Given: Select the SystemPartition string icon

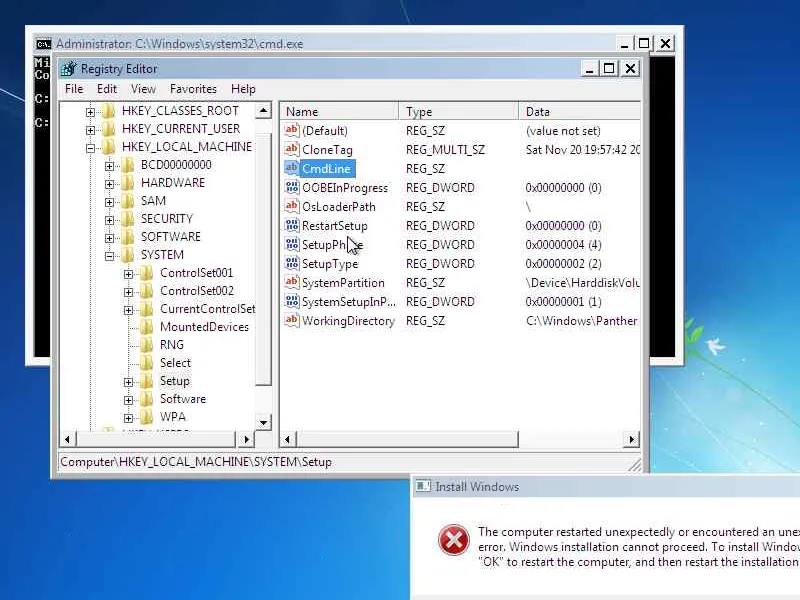Looking at the screenshot, I should coord(291,282).
